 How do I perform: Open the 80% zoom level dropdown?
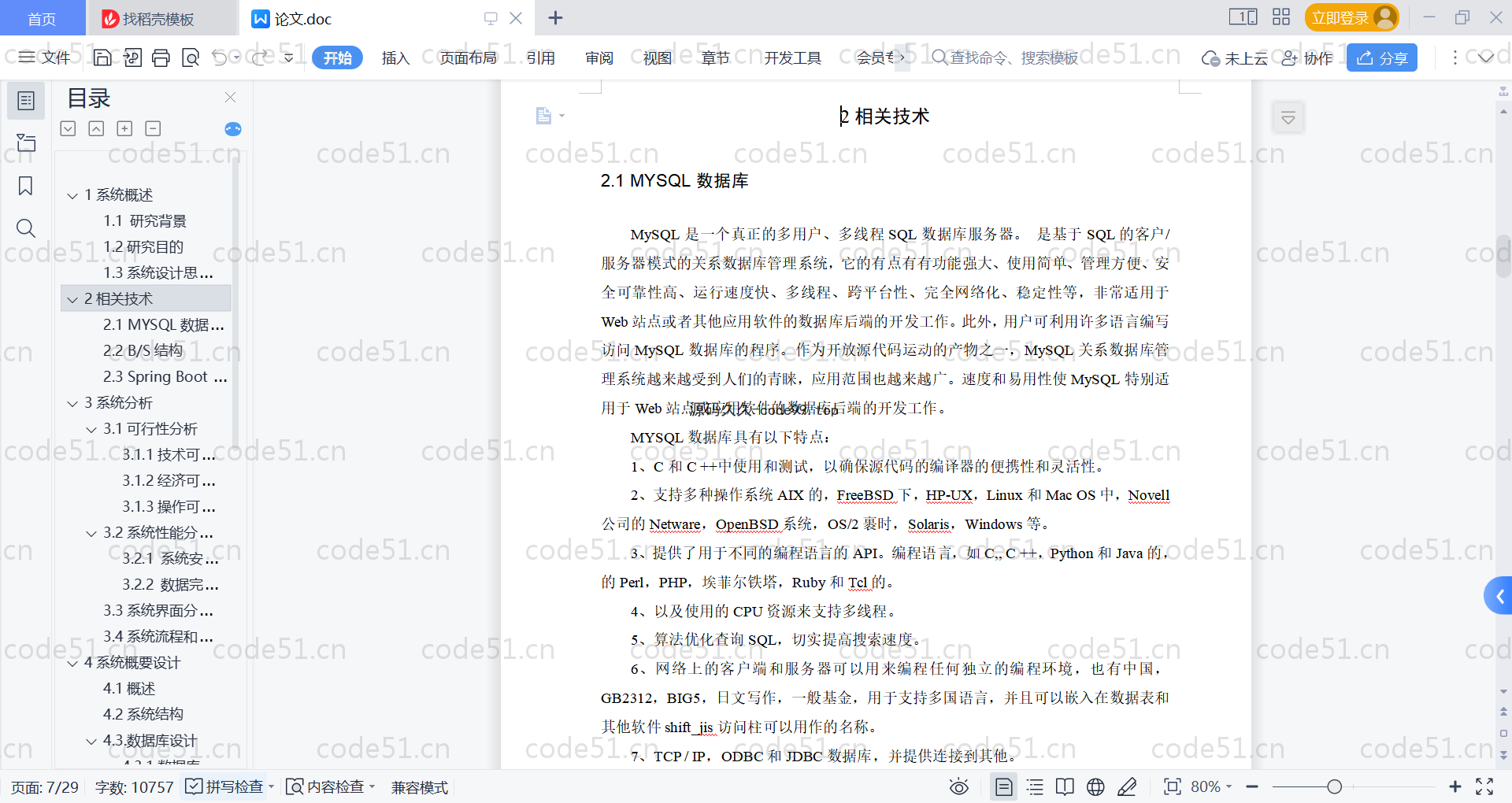[1211, 786]
